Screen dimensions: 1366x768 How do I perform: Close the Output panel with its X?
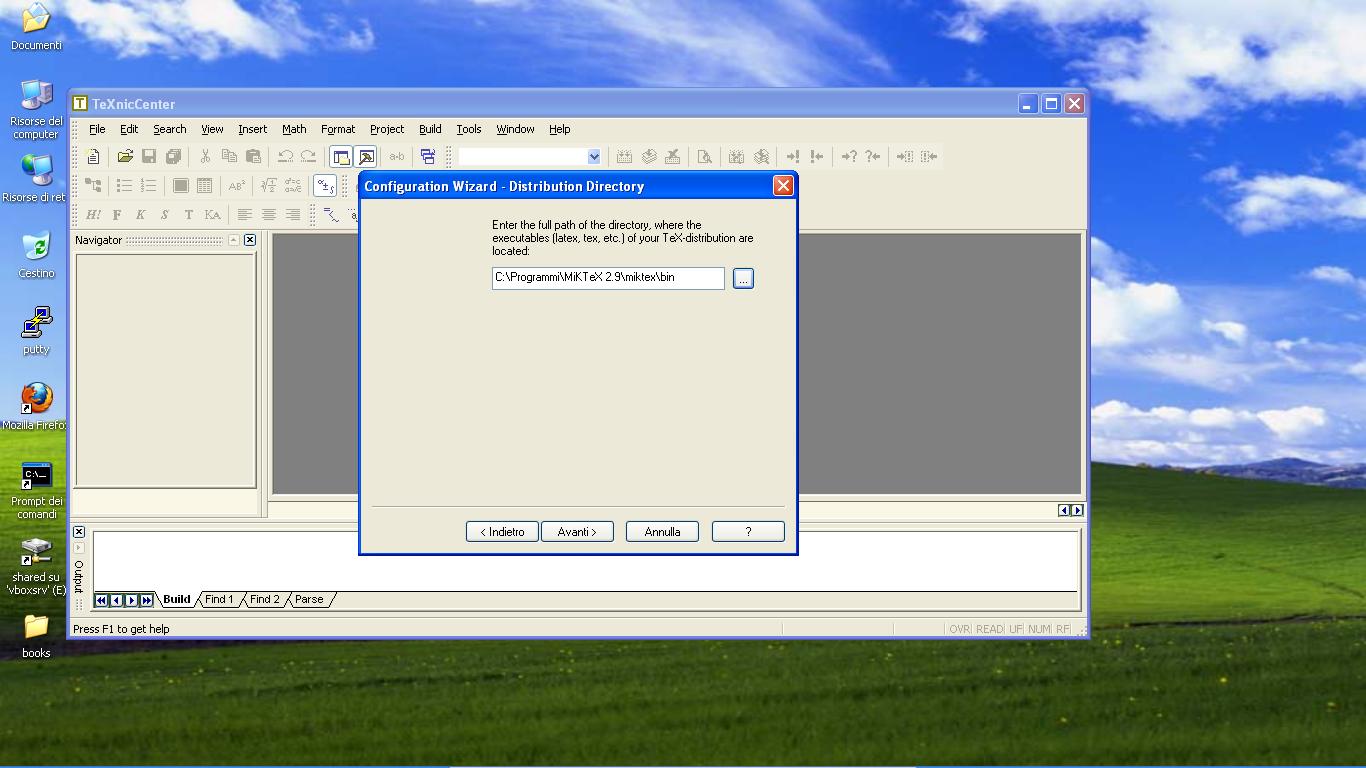pos(79,532)
